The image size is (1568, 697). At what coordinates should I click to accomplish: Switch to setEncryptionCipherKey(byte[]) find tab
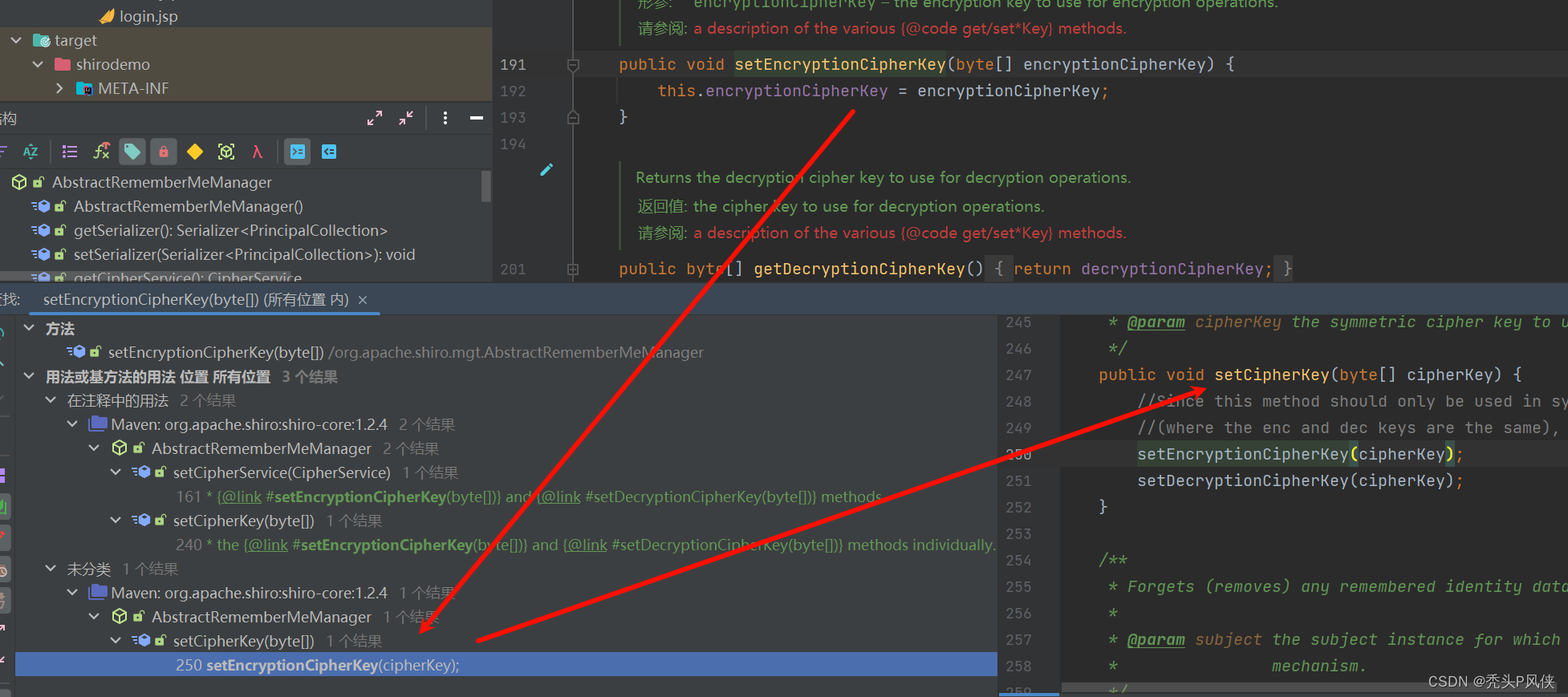[x=196, y=300]
